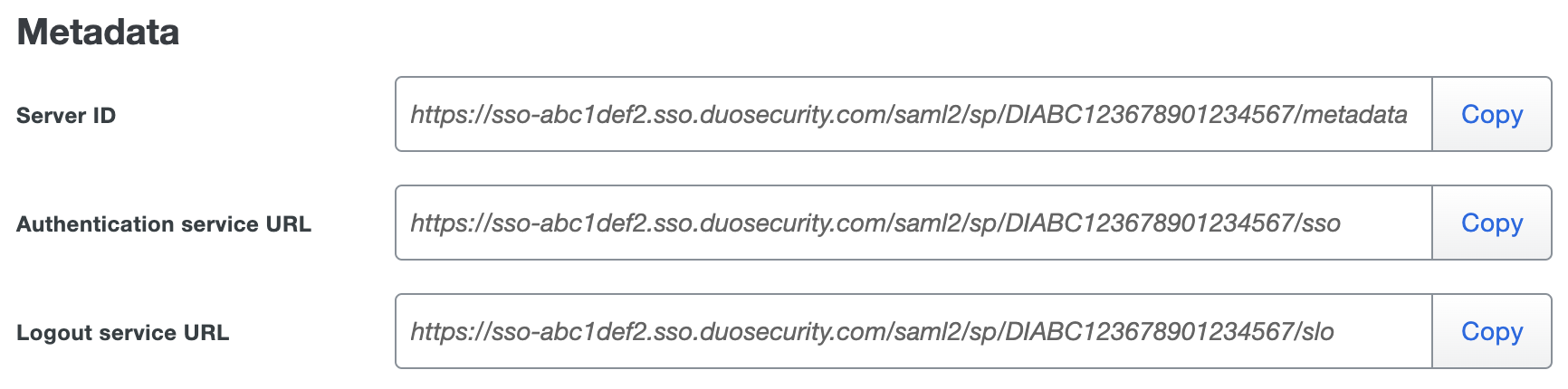Place cursor on the URL ending in /slo

(871, 332)
